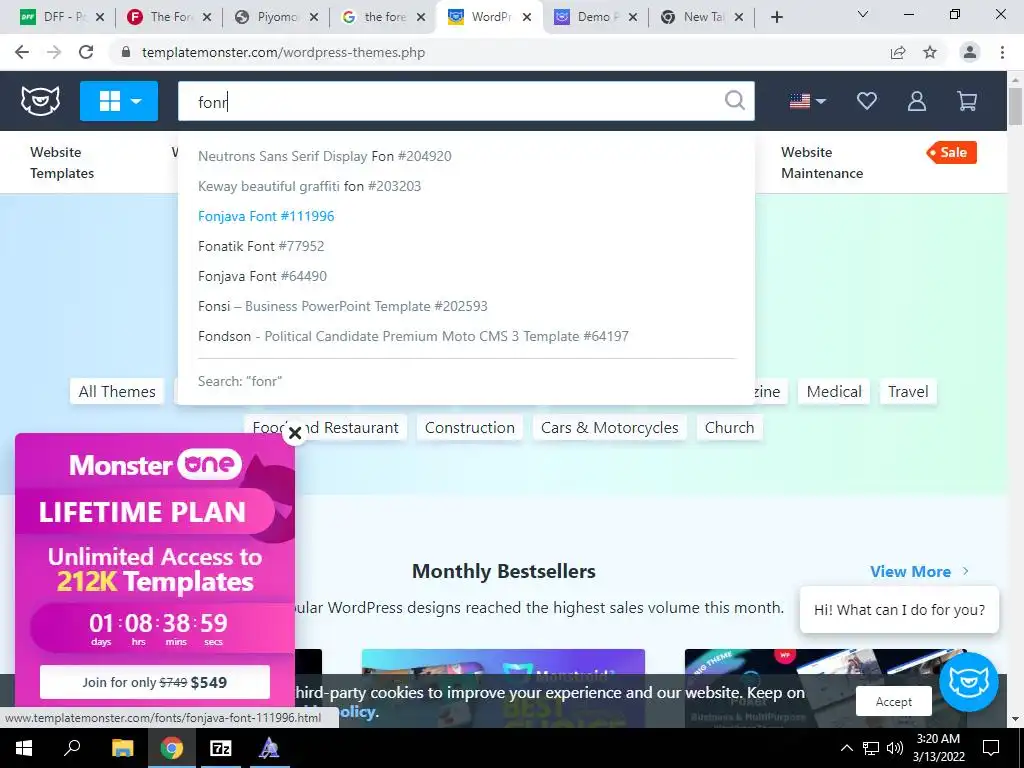Select the Travel category tag

pos(908,392)
